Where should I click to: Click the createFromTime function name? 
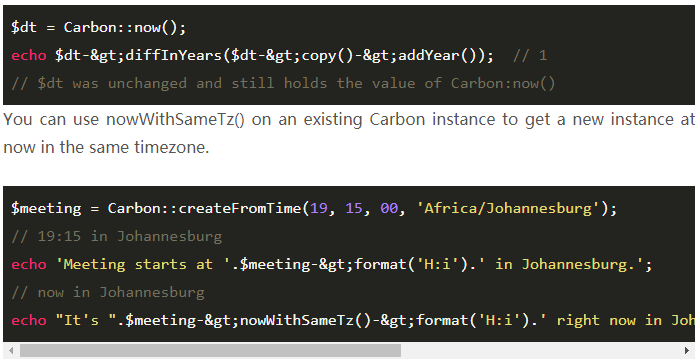coord(240,209)
